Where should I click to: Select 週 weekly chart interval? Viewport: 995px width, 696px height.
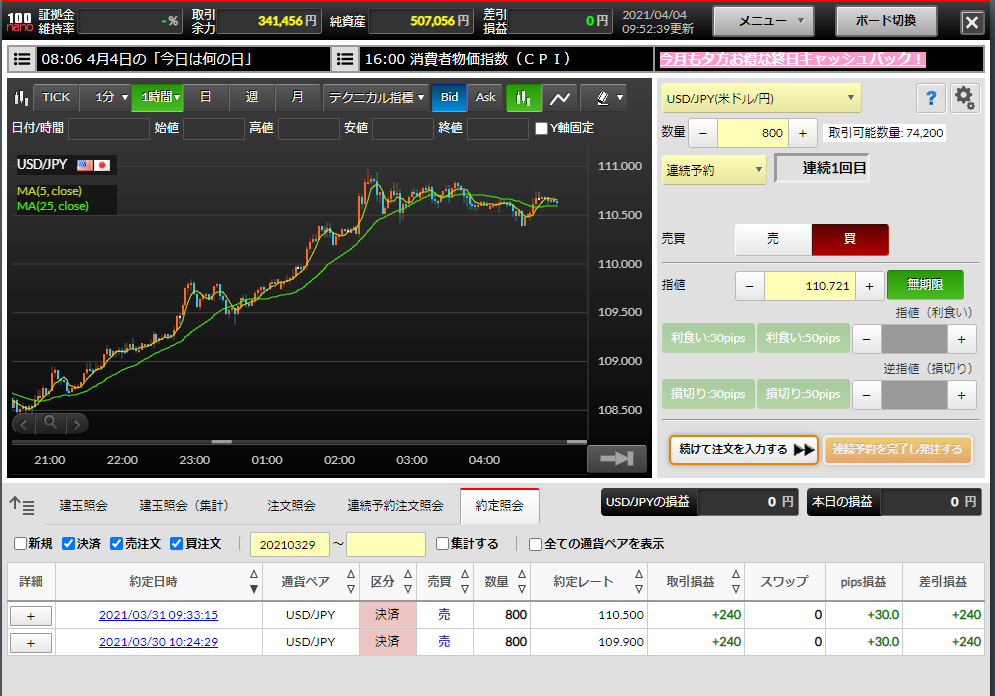pyautogui.click(x=252, y=98)
